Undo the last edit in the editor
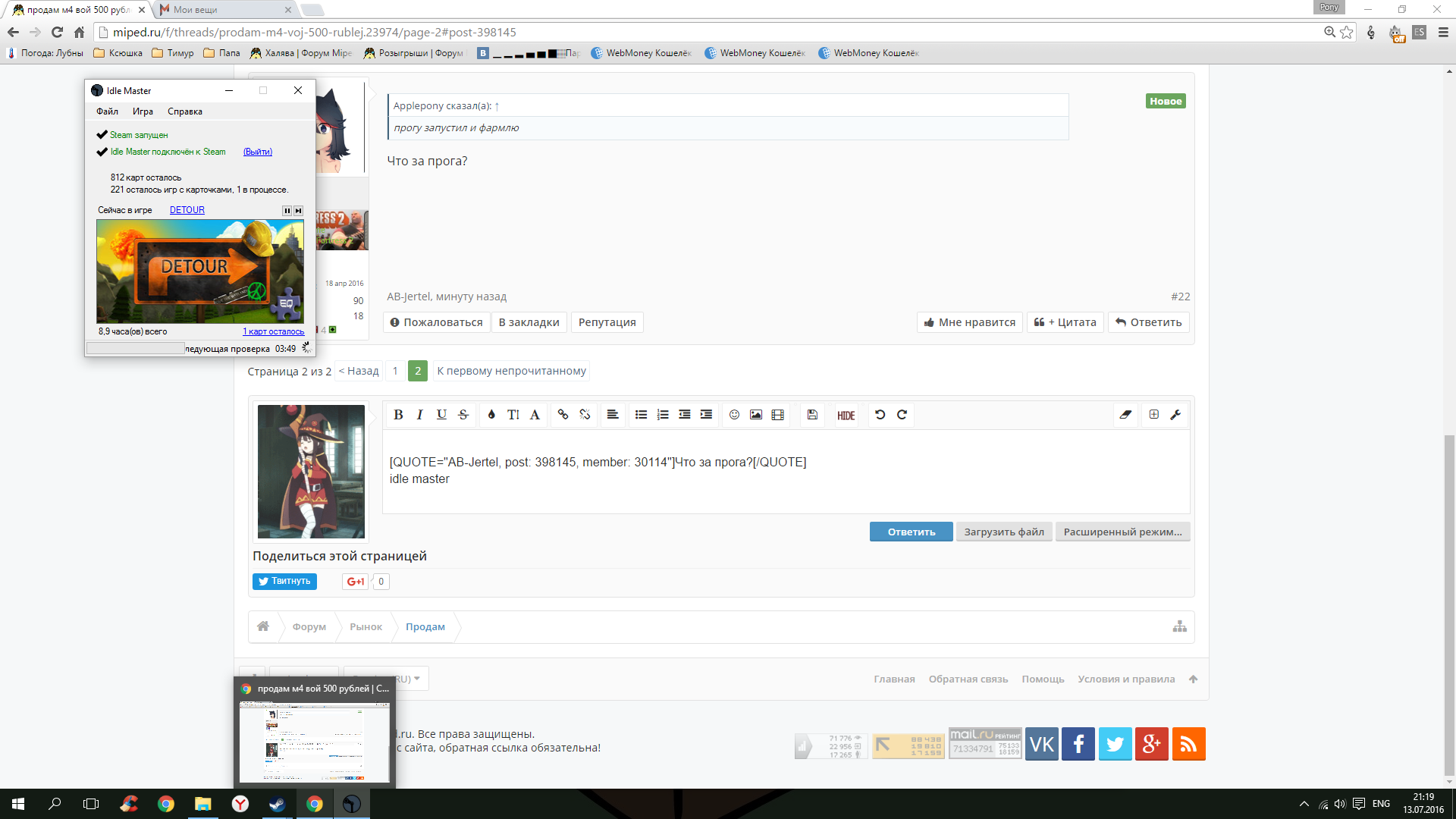This screenshot has width=1456, height=819. pos(880,415)
